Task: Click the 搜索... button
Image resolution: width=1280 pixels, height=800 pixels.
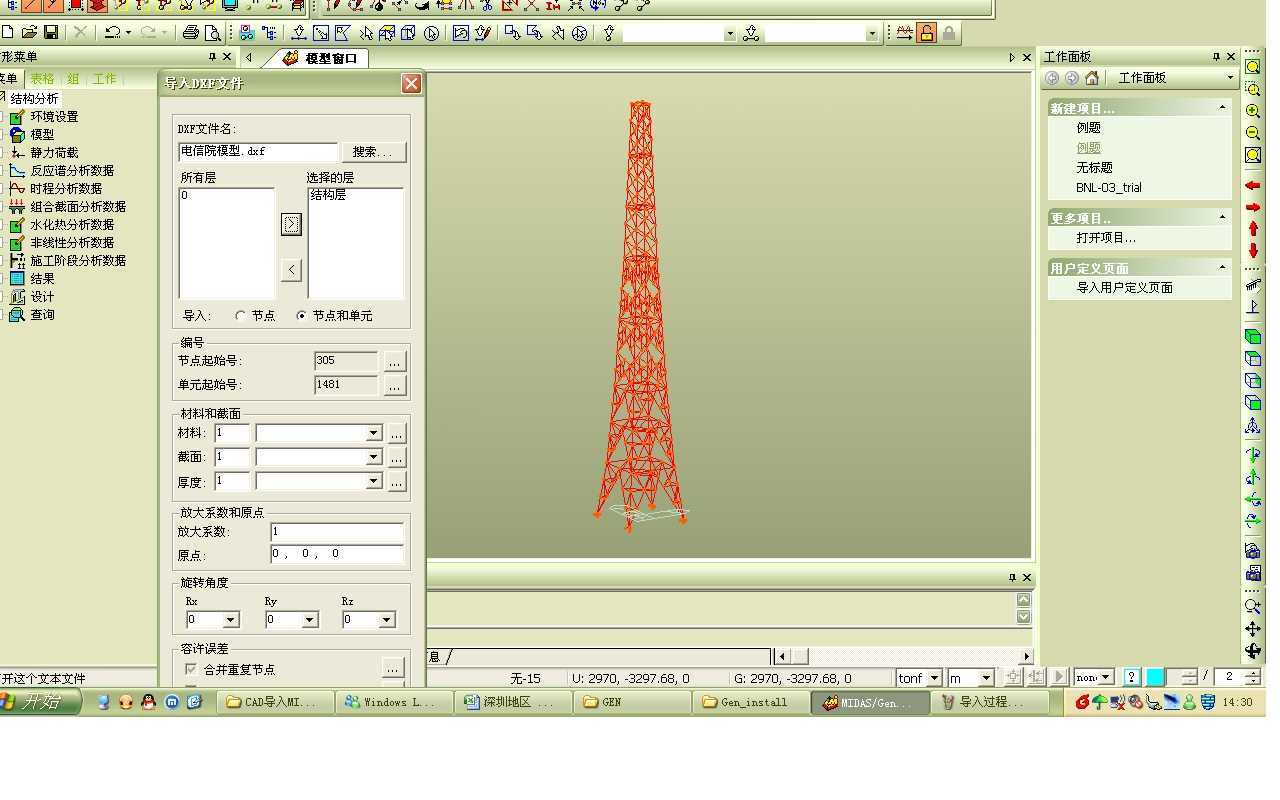Action: (374, 152)
